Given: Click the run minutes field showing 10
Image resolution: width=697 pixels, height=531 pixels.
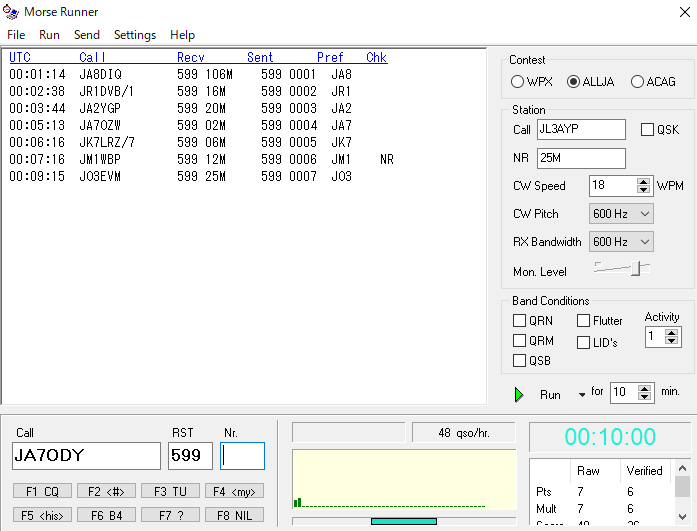Looking at the screenshot, I should (x=624, y=393).
